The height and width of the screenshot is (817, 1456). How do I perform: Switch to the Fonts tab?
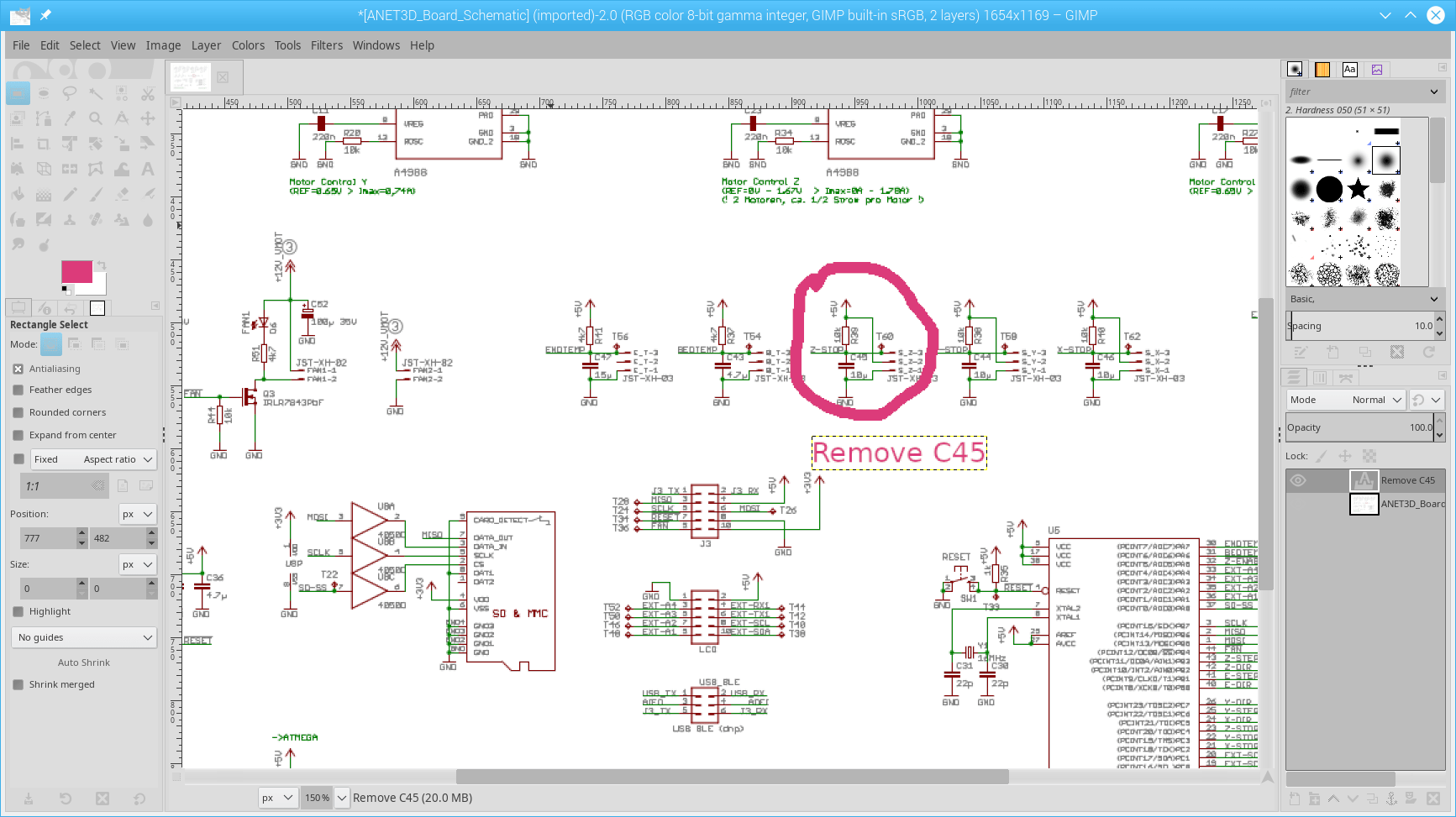click(1350, 69)
